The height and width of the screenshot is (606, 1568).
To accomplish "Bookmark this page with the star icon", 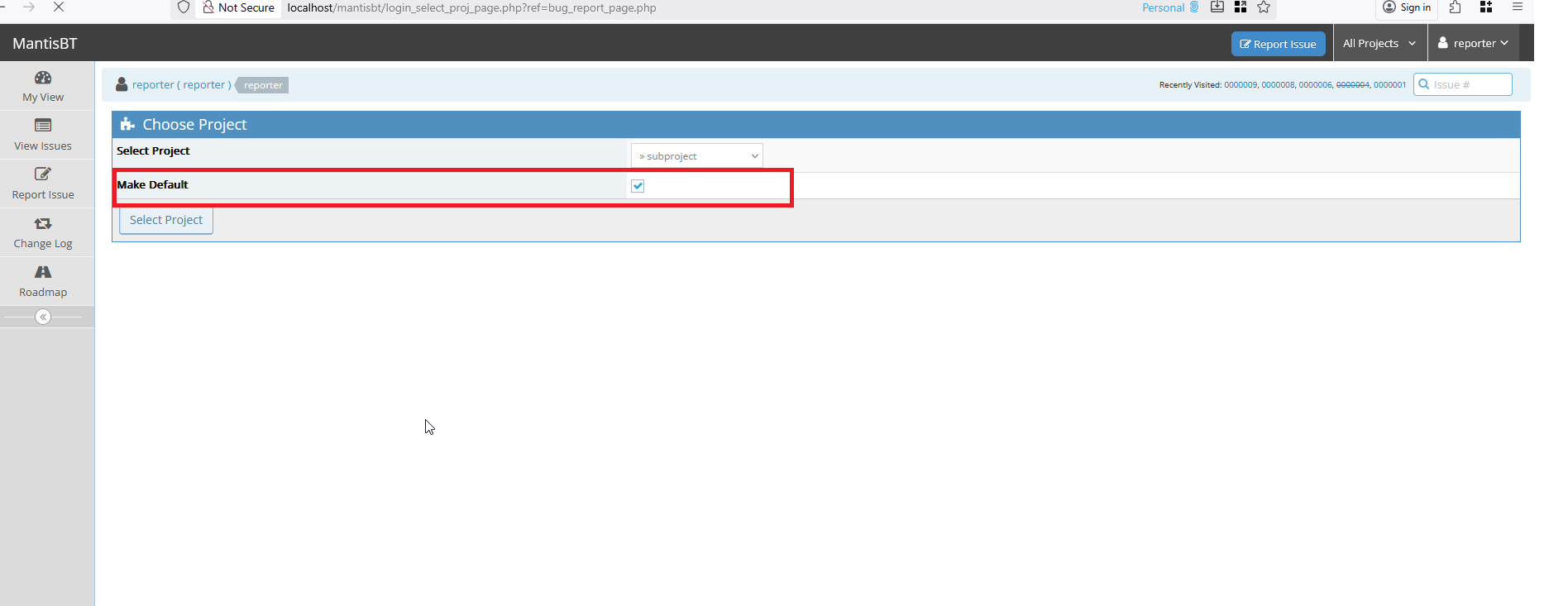I will [1264, 7].
